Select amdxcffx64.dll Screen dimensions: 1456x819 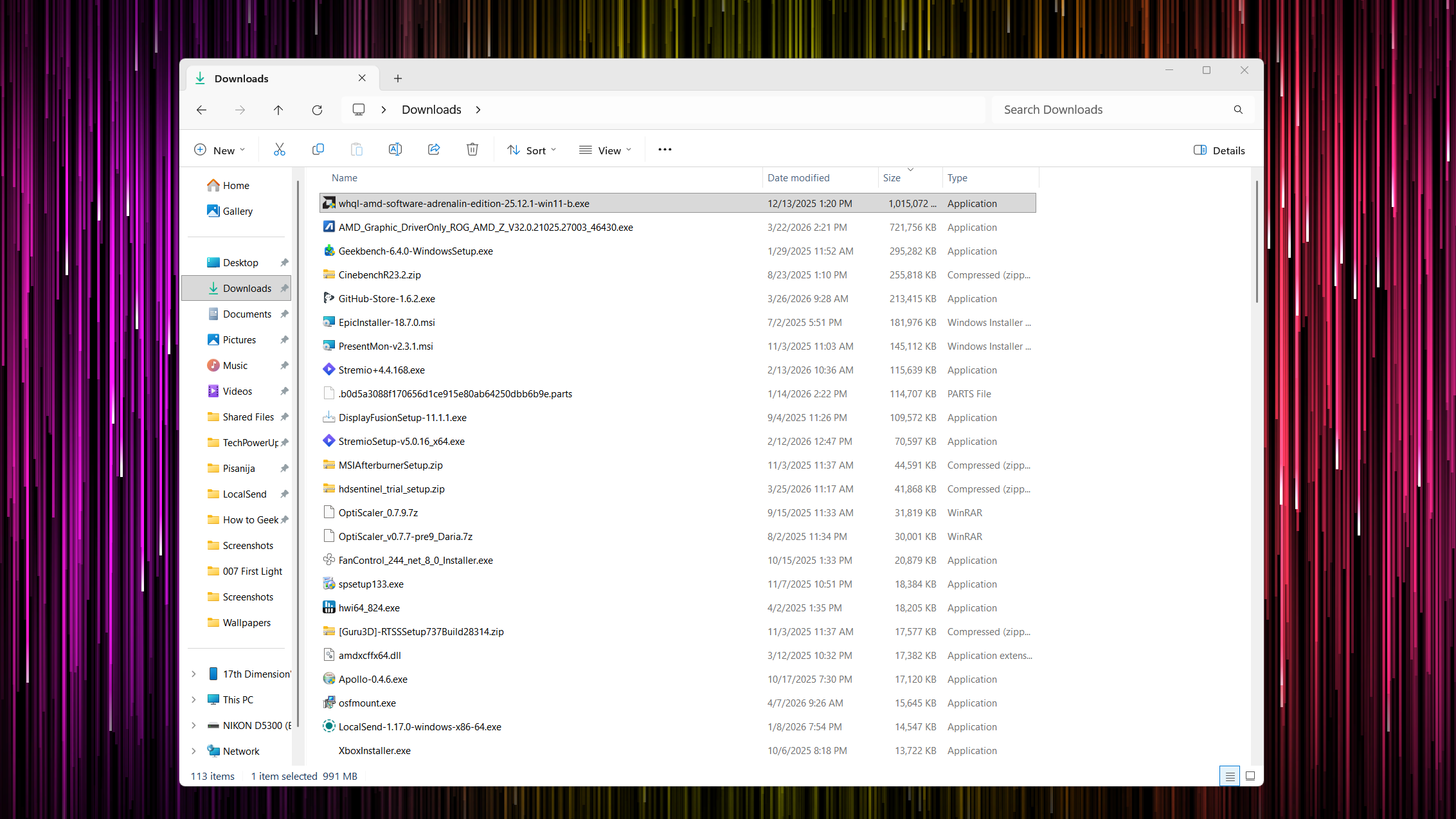tap(678, 655)
